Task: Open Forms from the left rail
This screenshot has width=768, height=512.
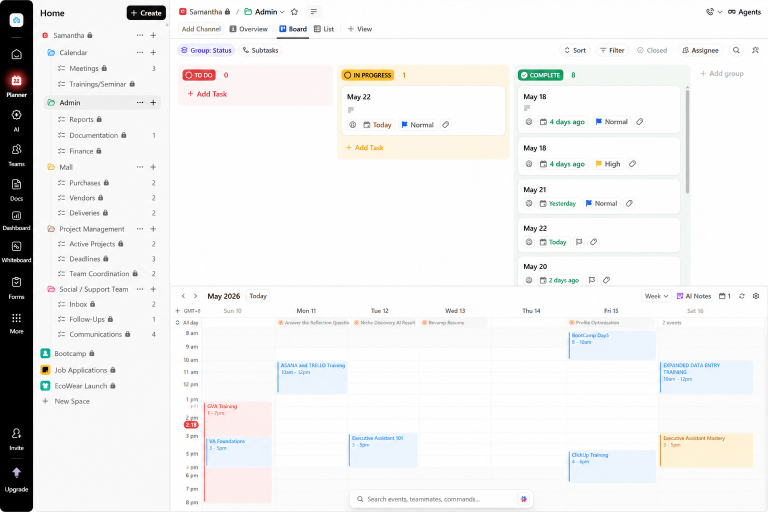Action: tap(16, 288)
